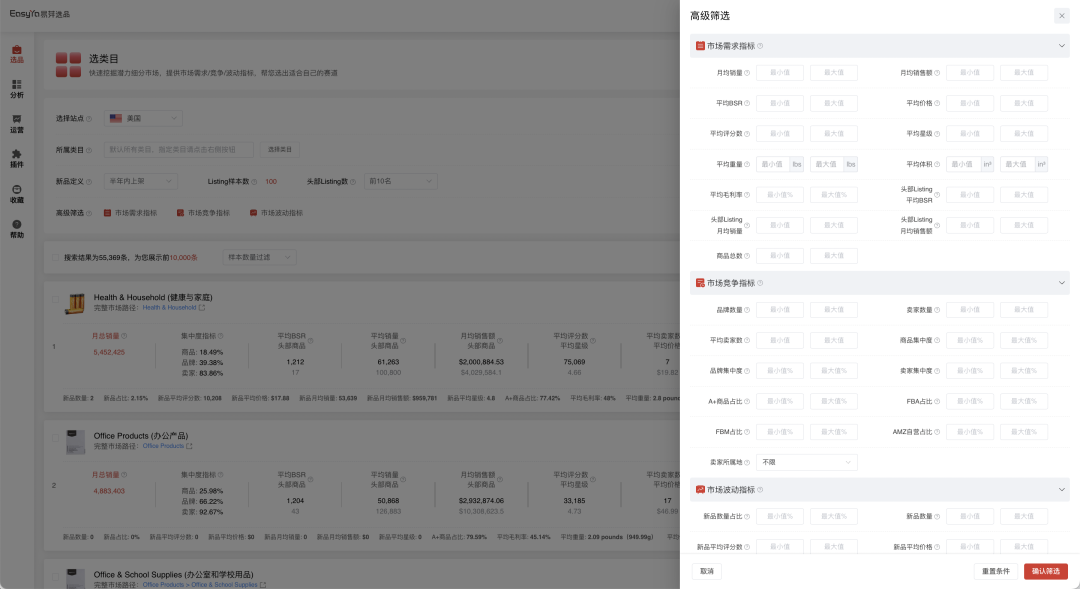Image resolution: width=1080 pixels, height=589 pixels.
Task: Click the 所属类目 category input field
Action: [179, 149]
